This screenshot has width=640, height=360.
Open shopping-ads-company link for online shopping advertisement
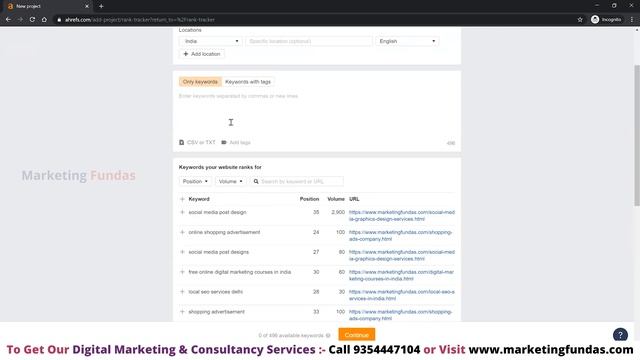[x=400, y=236]
